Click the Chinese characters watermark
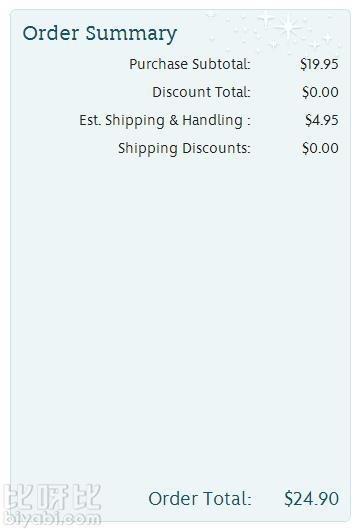360x529 pixels. coord(52,497)
